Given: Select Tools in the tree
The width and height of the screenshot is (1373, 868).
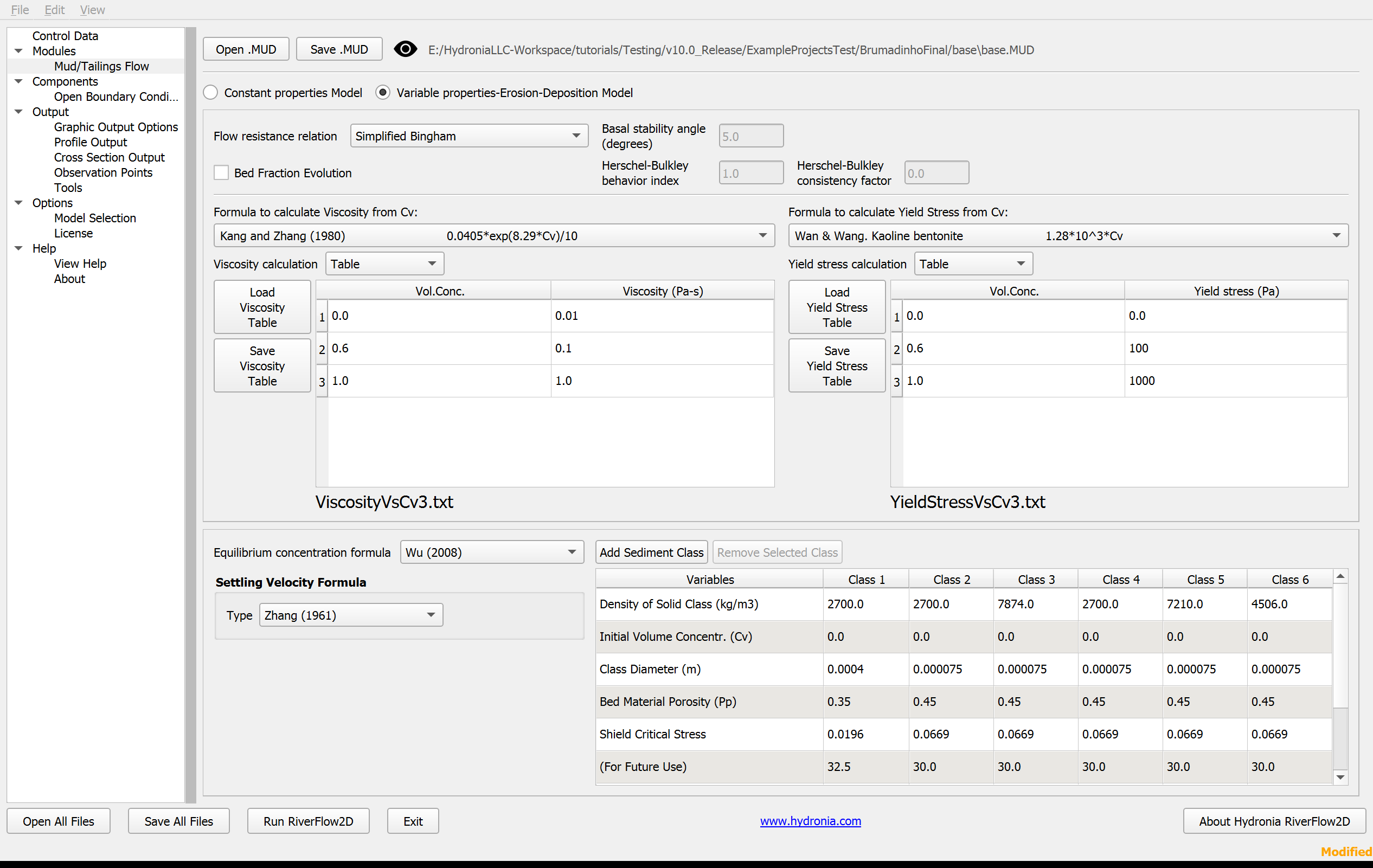Looking at the screenshot, I should click(68, 188).
